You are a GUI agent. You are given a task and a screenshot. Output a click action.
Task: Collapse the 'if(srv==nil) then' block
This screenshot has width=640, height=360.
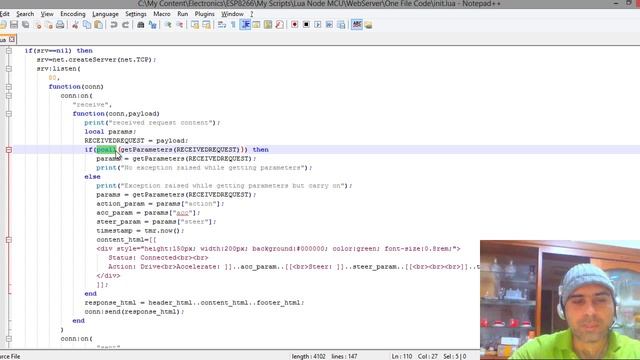9,51
